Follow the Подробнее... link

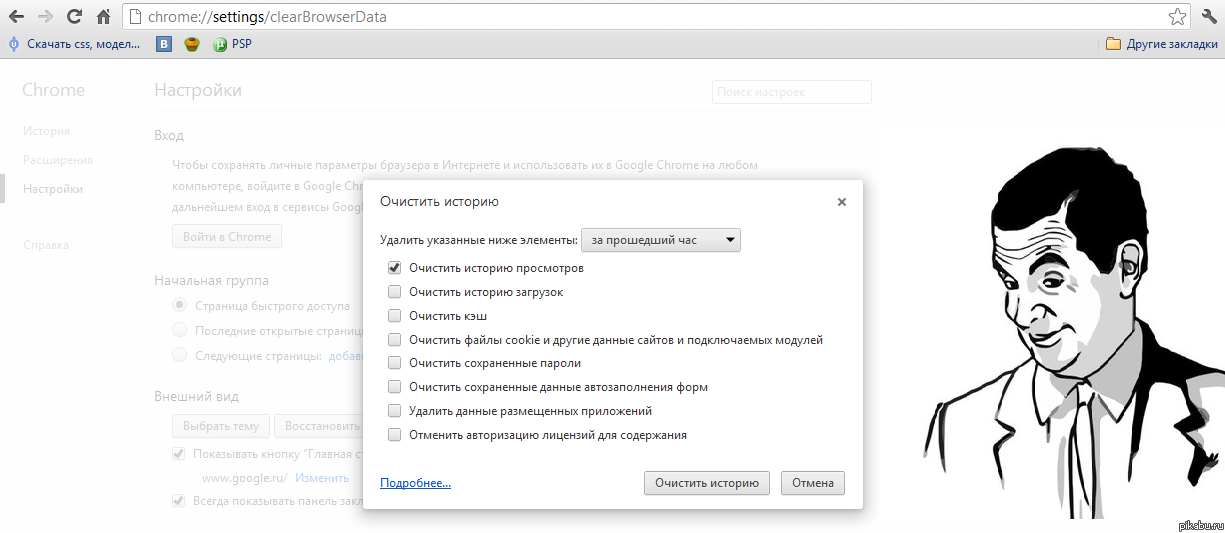click(x=415, y=483)
